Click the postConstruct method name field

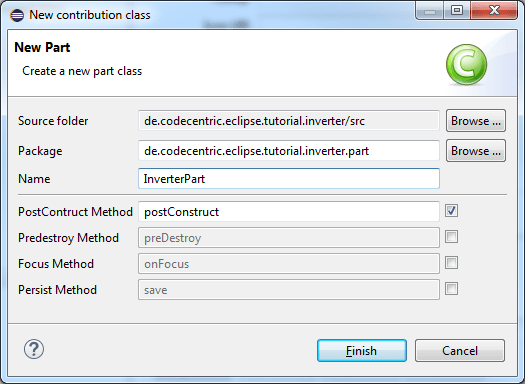(x=289, y=212)
